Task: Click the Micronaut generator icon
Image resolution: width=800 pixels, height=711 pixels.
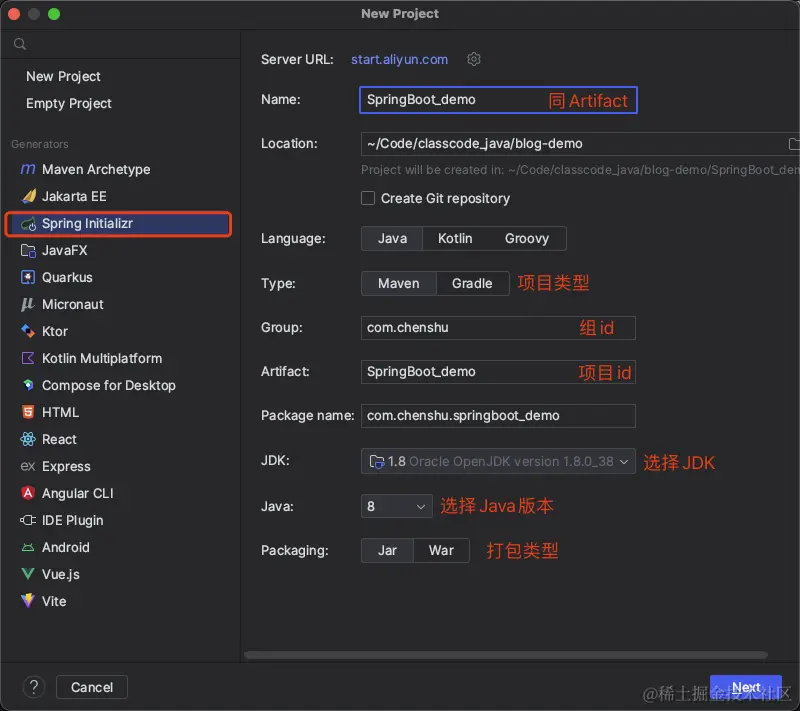Action: (28, 304)
